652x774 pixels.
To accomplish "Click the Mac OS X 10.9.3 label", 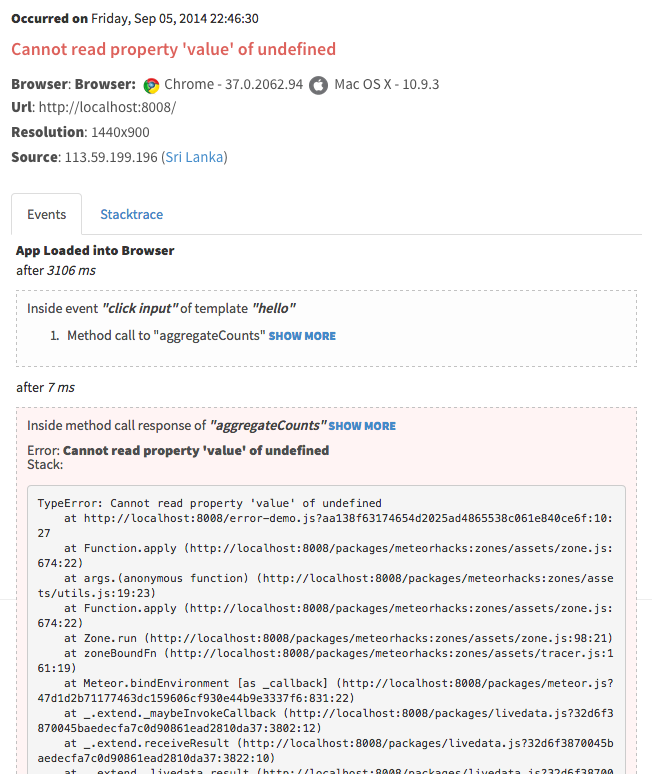I will click(386, 84).
